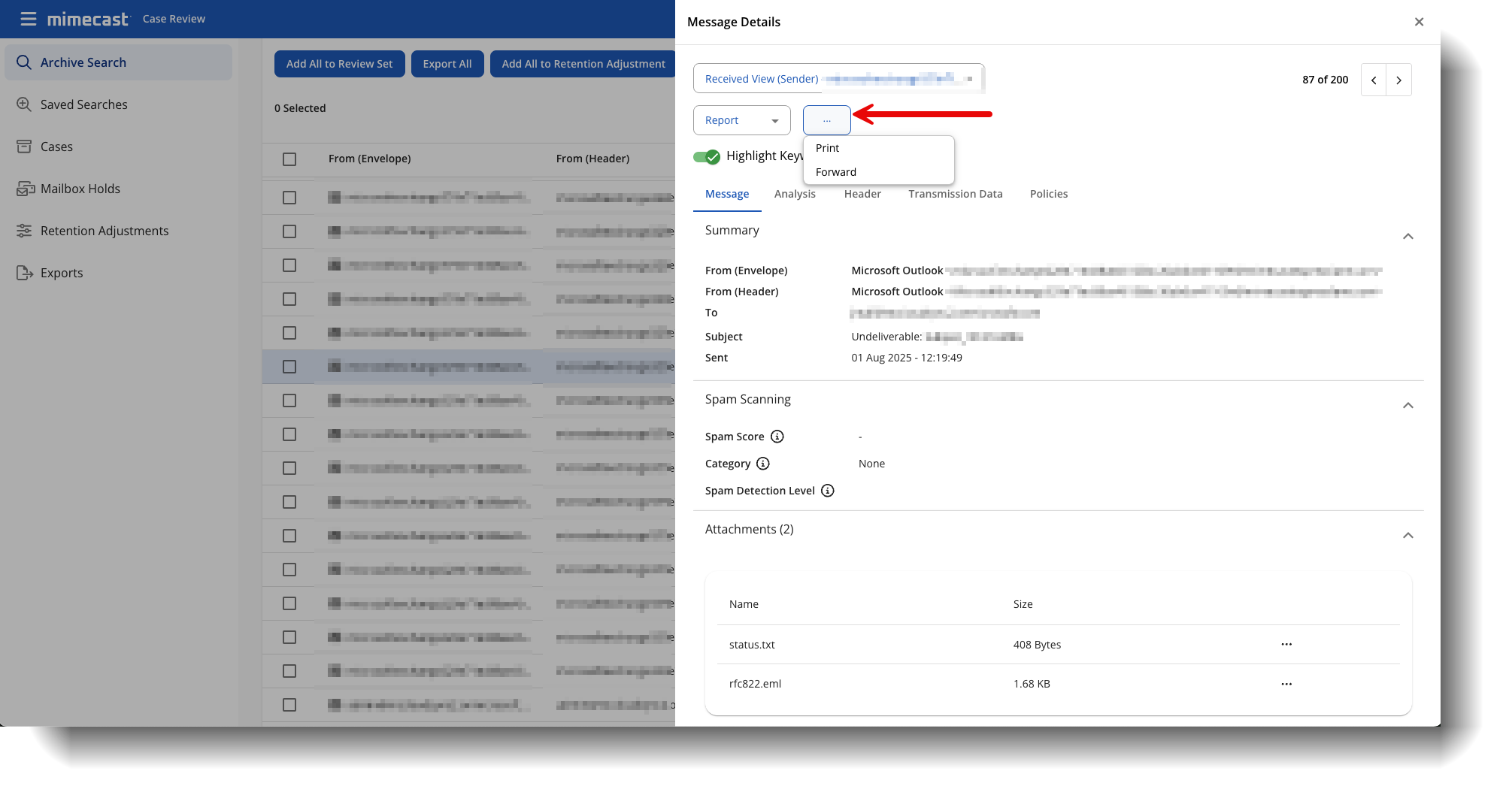Go to Retention Adjustments page
The width and height of the screenshot is (1512, 798).
click(x=104, y=231)
